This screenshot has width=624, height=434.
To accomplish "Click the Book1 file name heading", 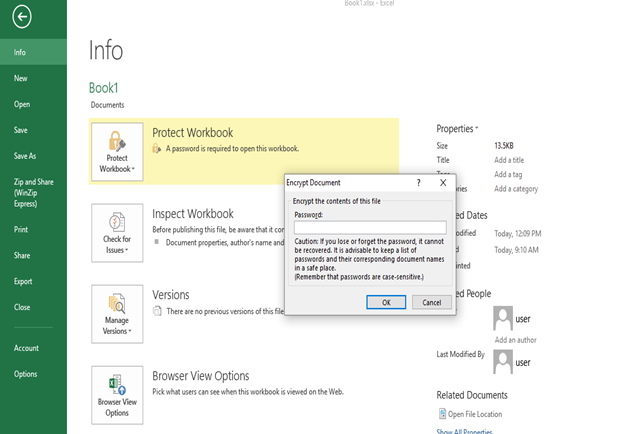I will click(x=103, y=88).
